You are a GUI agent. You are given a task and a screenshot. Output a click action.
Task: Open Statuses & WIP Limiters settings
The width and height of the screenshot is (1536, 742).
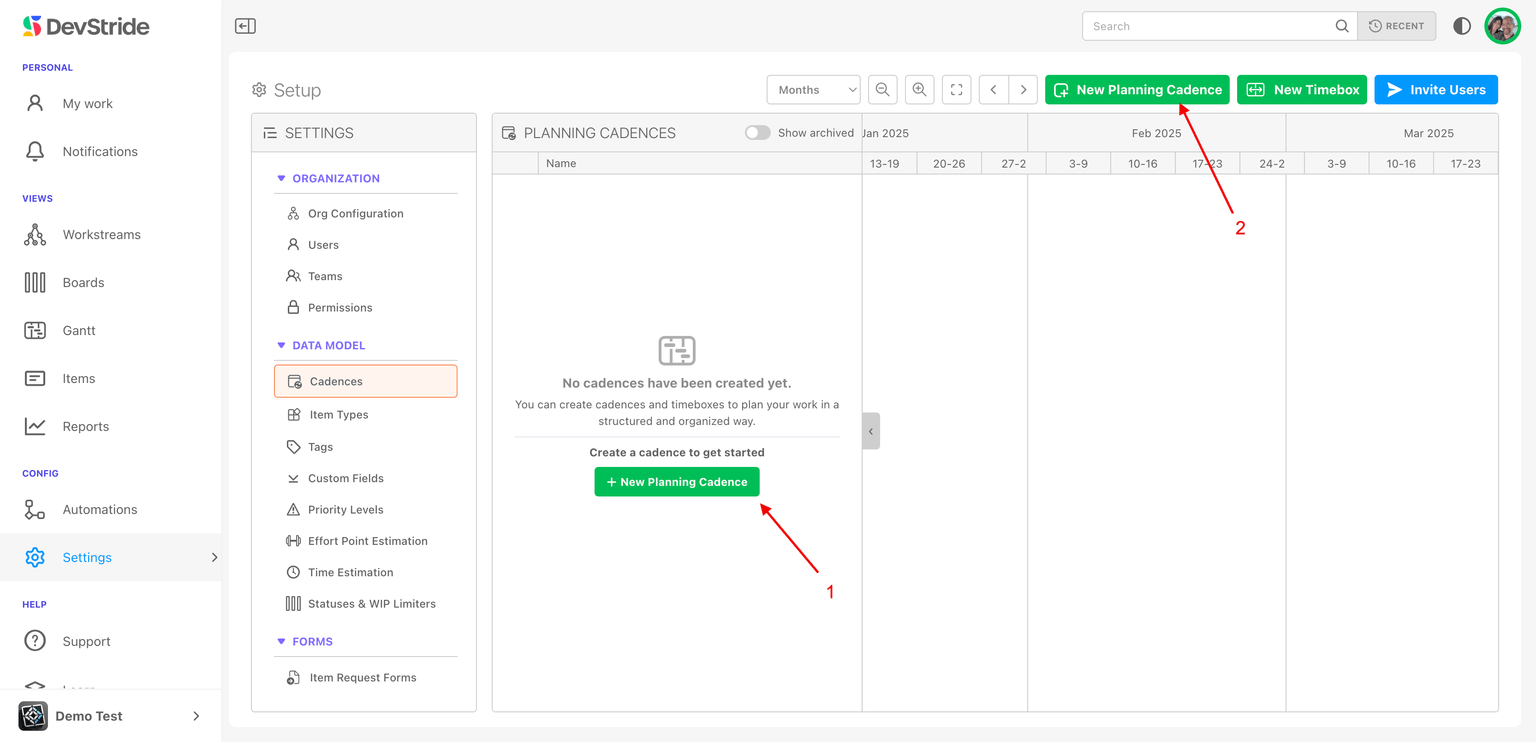pyautogui.click(x=371, y=604)
